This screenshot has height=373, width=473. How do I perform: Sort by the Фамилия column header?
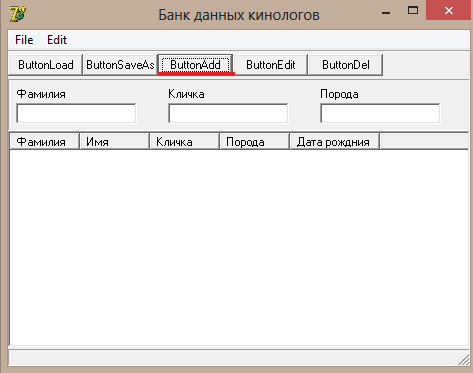pos(45,142)
